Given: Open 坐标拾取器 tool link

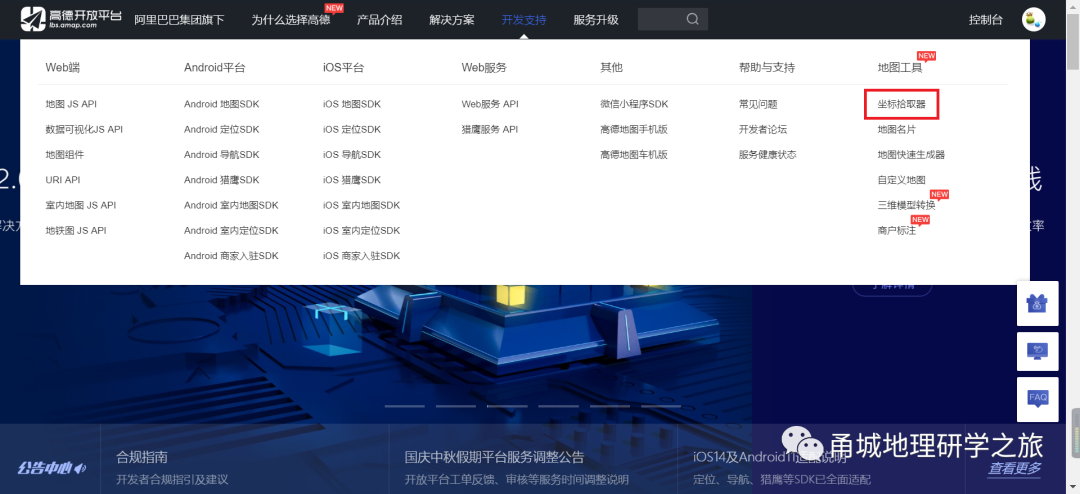Looking at the screenshot, I should (x=902, y=105).
